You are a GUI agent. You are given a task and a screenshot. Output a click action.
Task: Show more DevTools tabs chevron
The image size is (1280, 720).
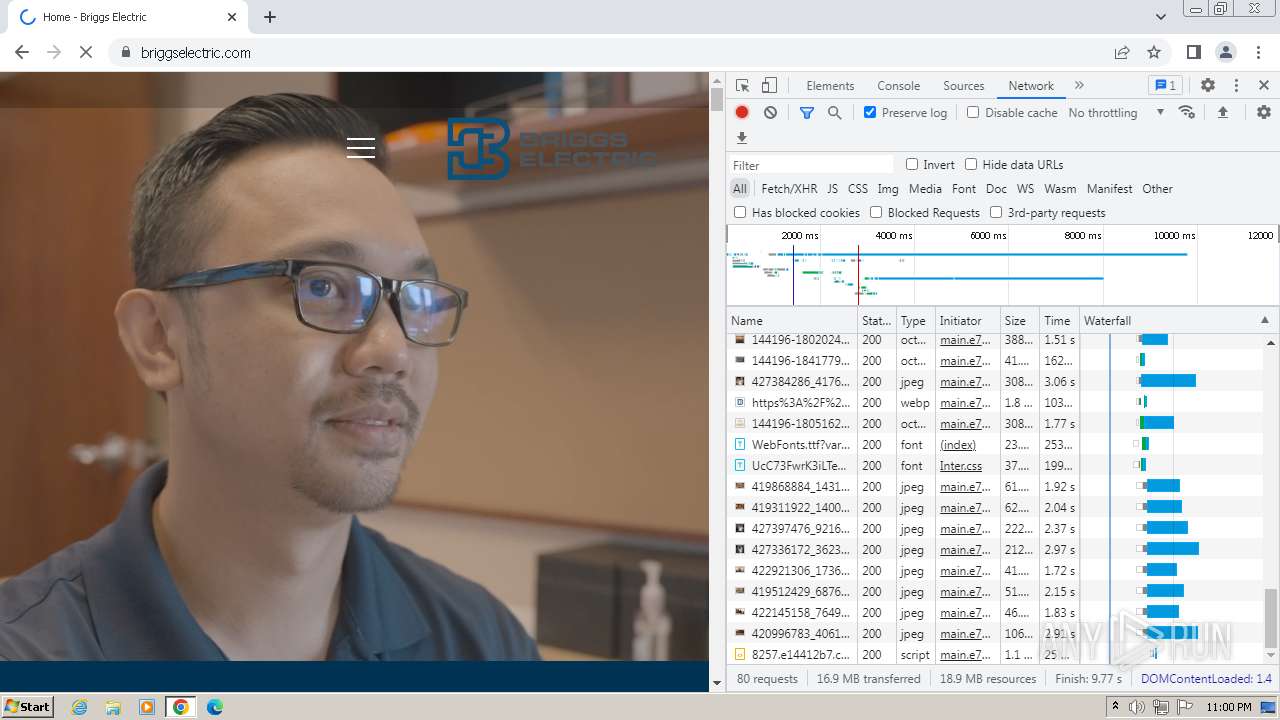click(x=1079, y=86)
